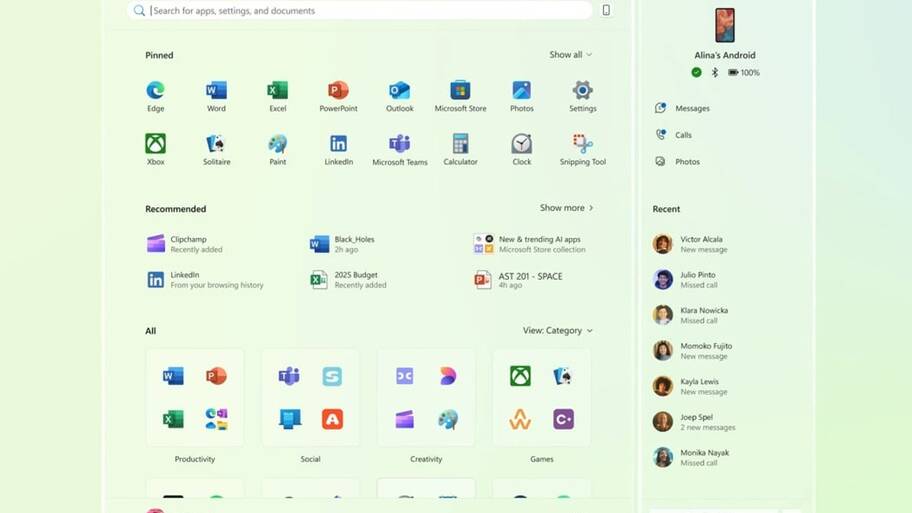
Task: Open the pinned LinkedIn app
Action: click(339, 149)
